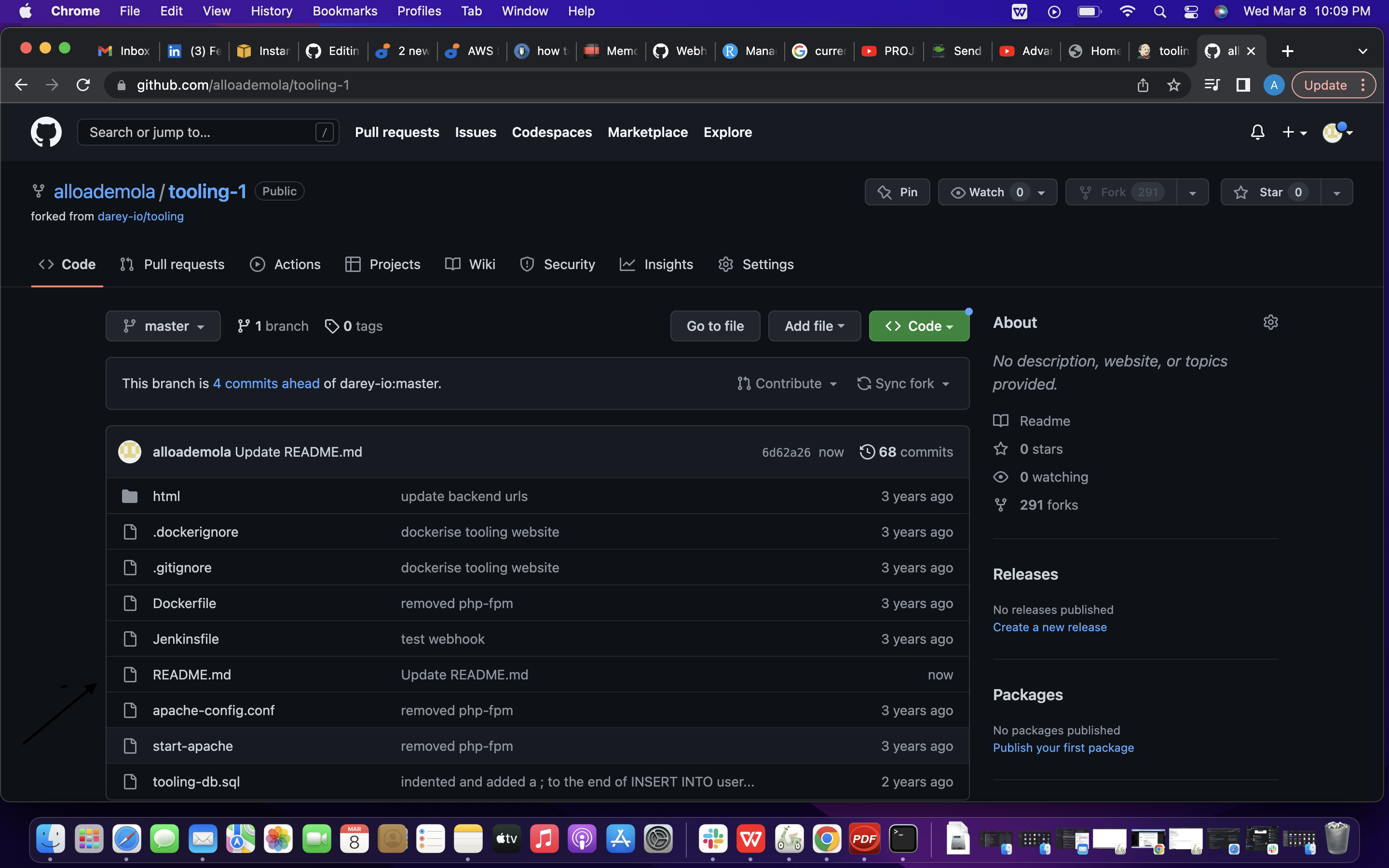Click the Insights graph icon
The width and height of the screenshot is (1389, 868).
[627, 264]
